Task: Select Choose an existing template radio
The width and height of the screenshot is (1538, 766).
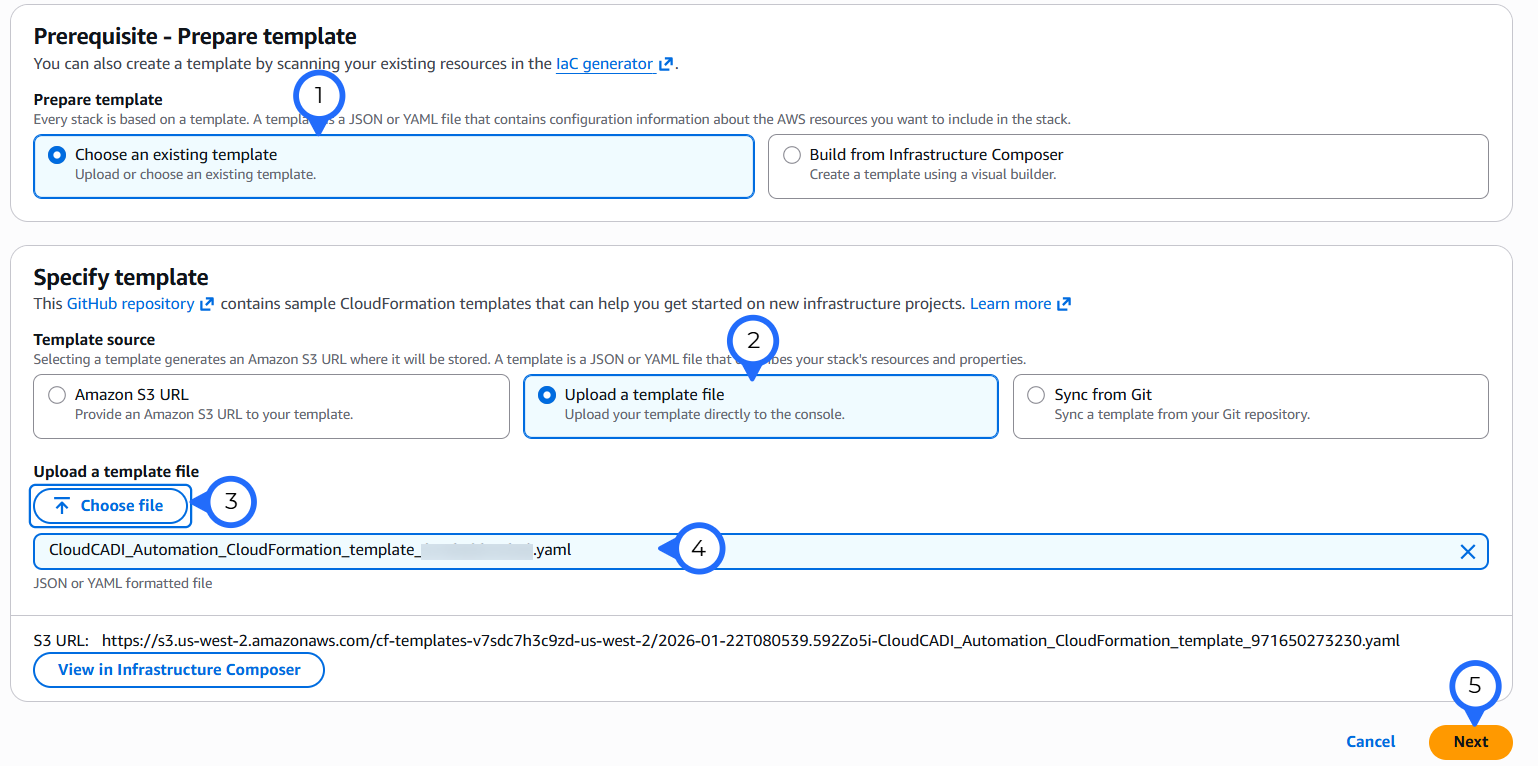Action: (57, 155)
